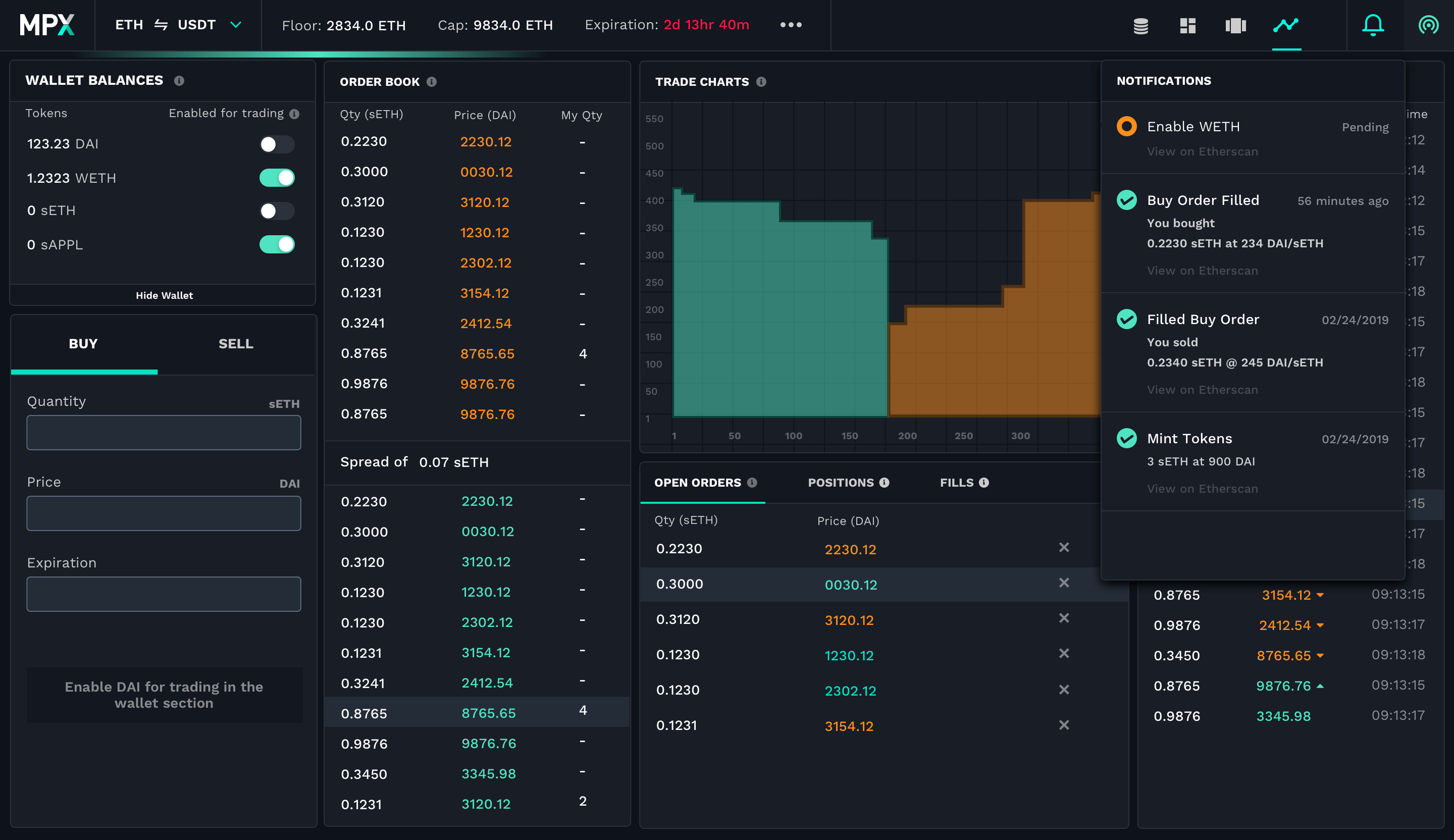Click the MPX logo
Viewport: 1454px width, 840px height.
(47, 25)
